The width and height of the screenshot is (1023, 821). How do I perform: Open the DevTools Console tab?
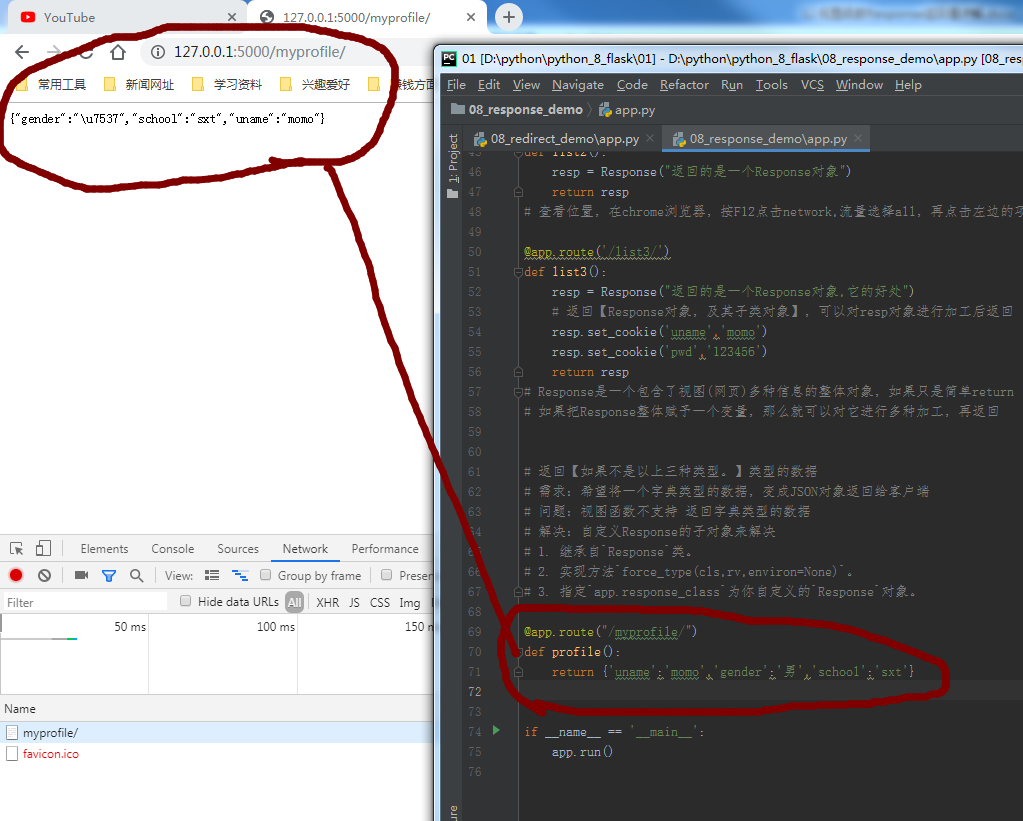tap(173, 549)
